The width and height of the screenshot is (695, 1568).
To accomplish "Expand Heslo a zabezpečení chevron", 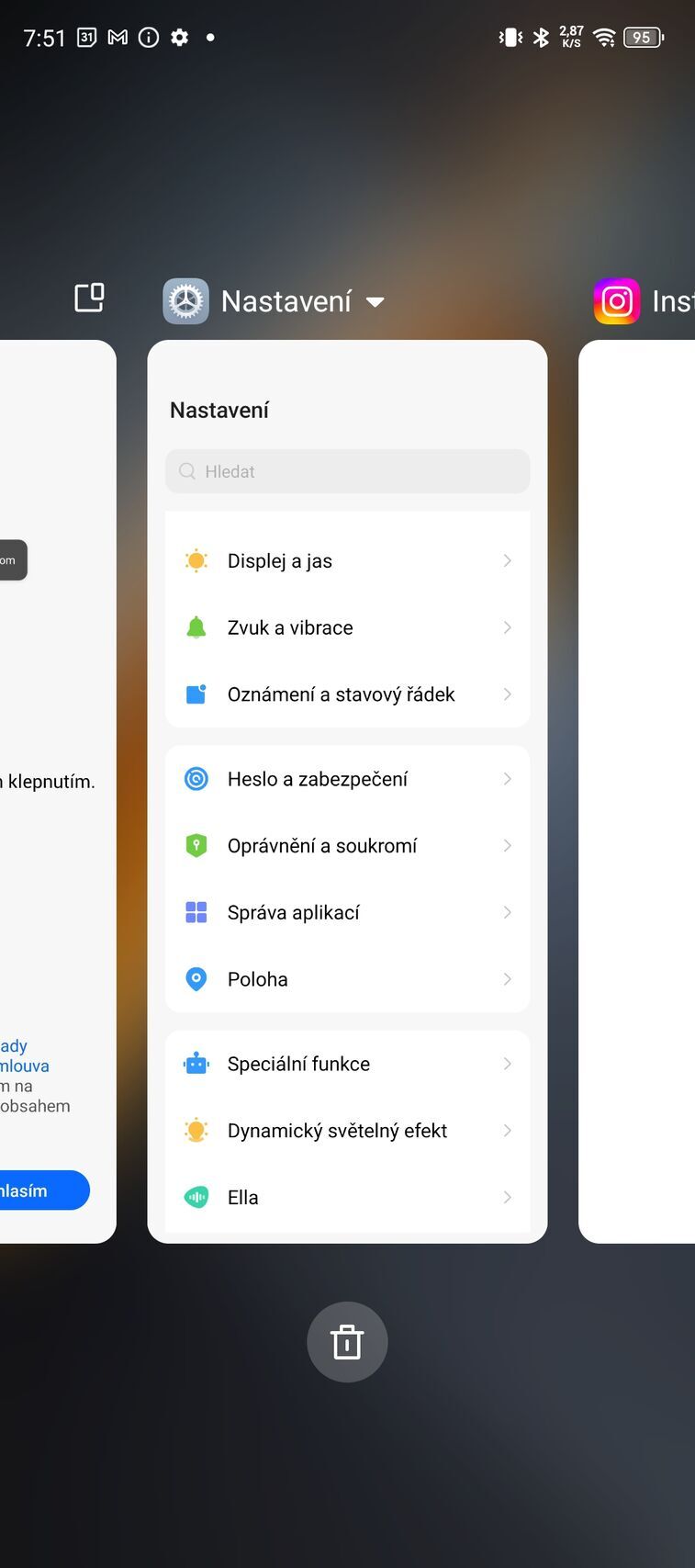I will [508, 779].
